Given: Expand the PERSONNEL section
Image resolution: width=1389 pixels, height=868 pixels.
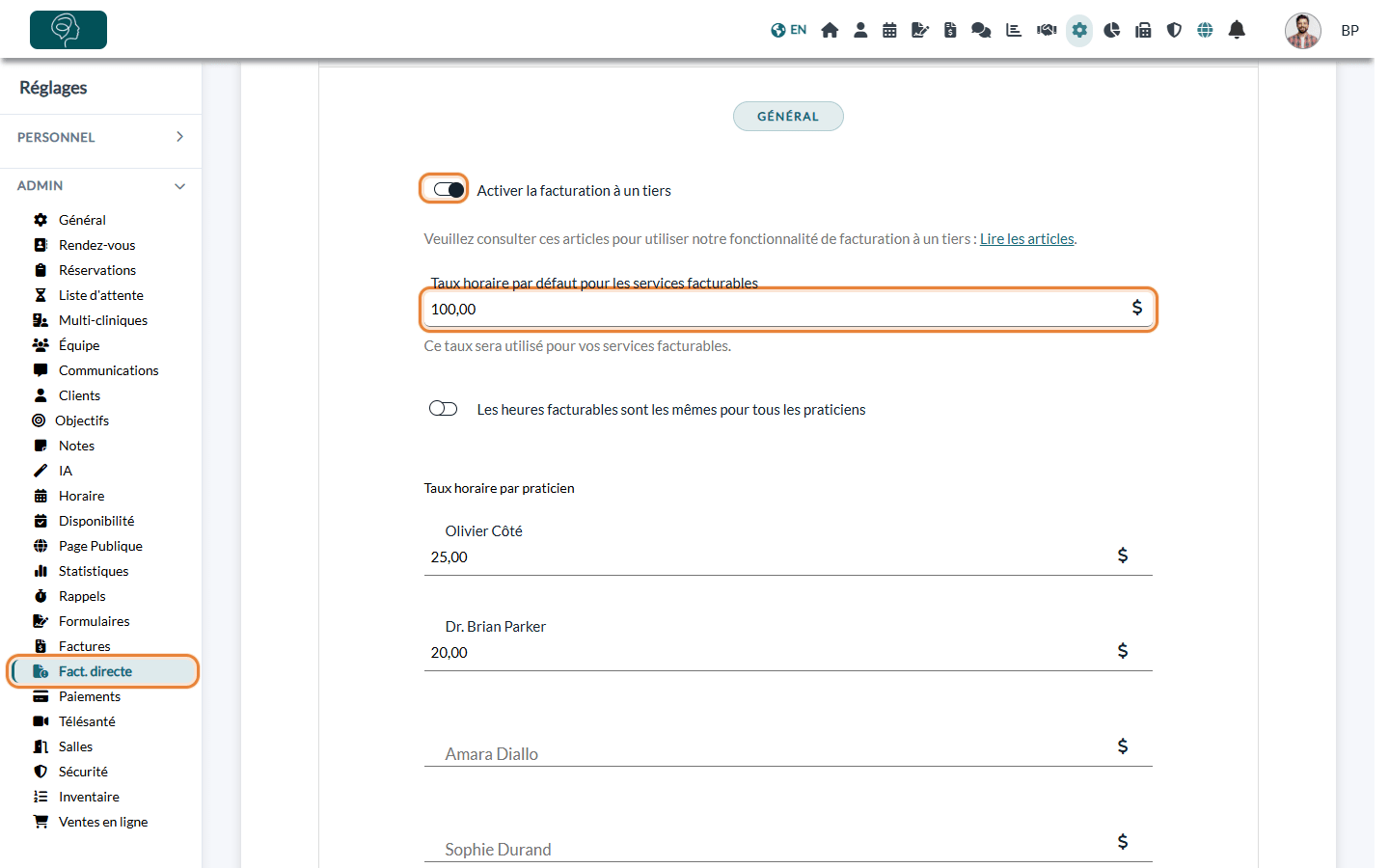Looking at the screenshot, I should tap(100, 137).
